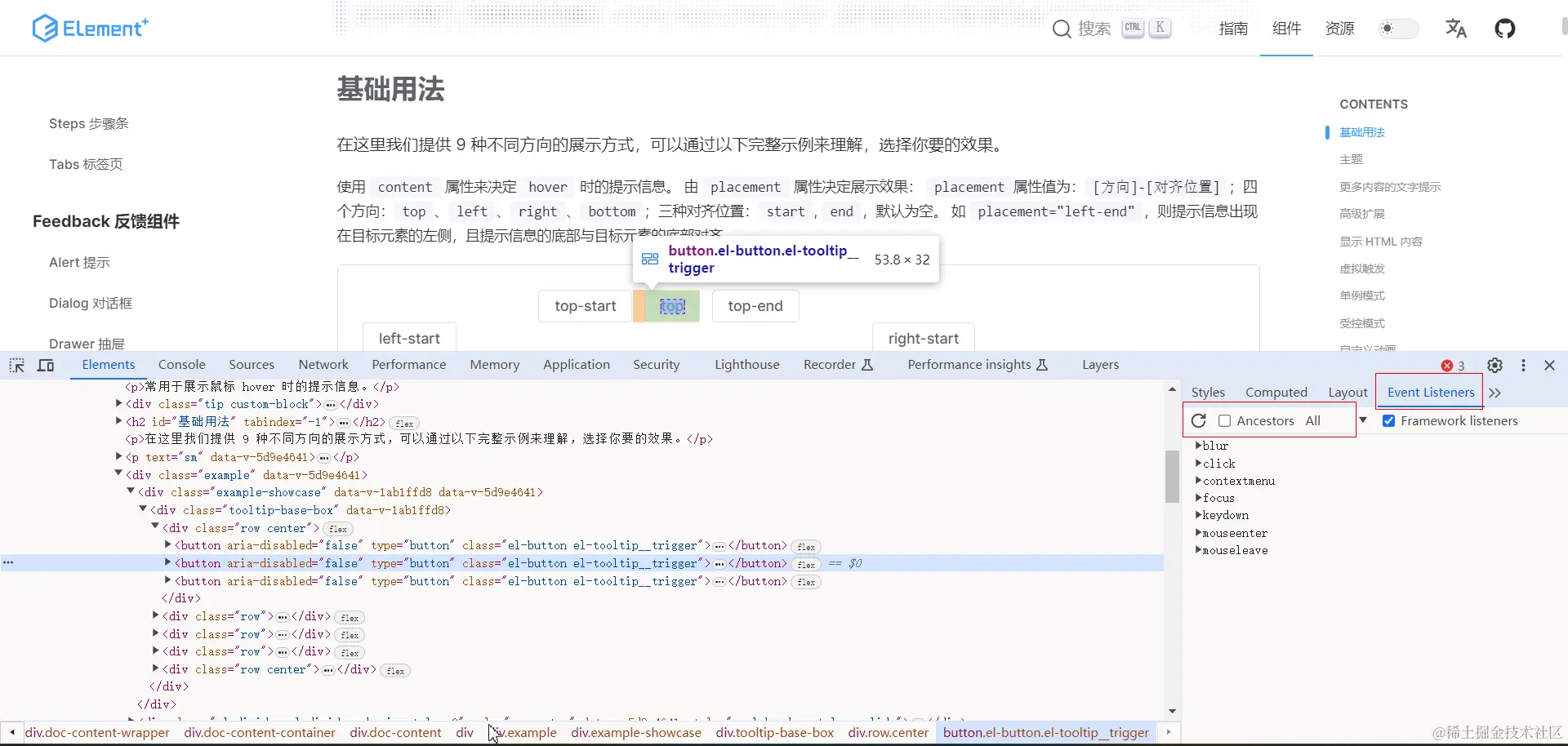Click the top-end tooltip button
This screenshot has width=1568, height=746.
pos(755,306)
